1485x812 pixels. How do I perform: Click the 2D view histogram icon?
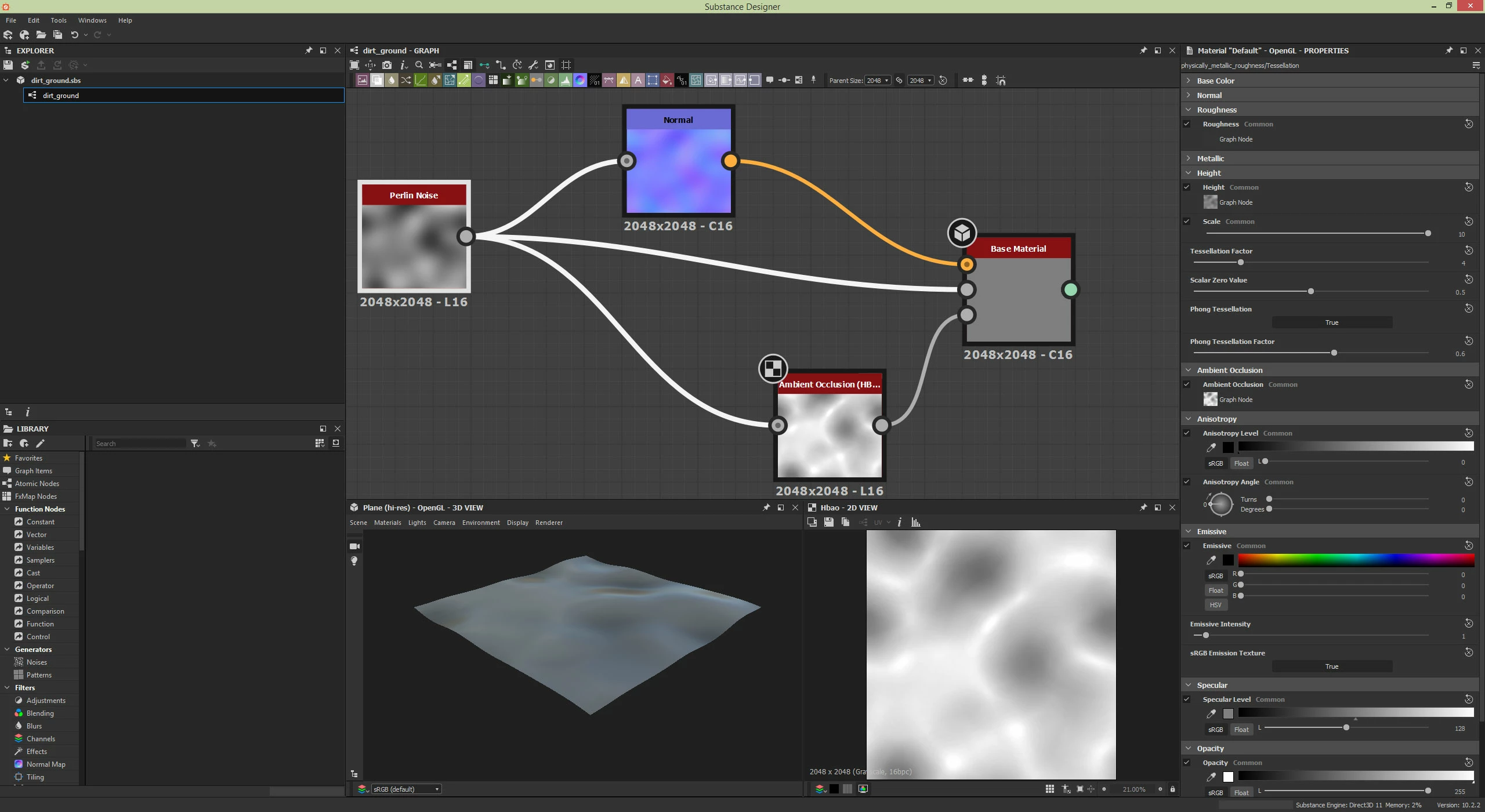click(915, 523)
